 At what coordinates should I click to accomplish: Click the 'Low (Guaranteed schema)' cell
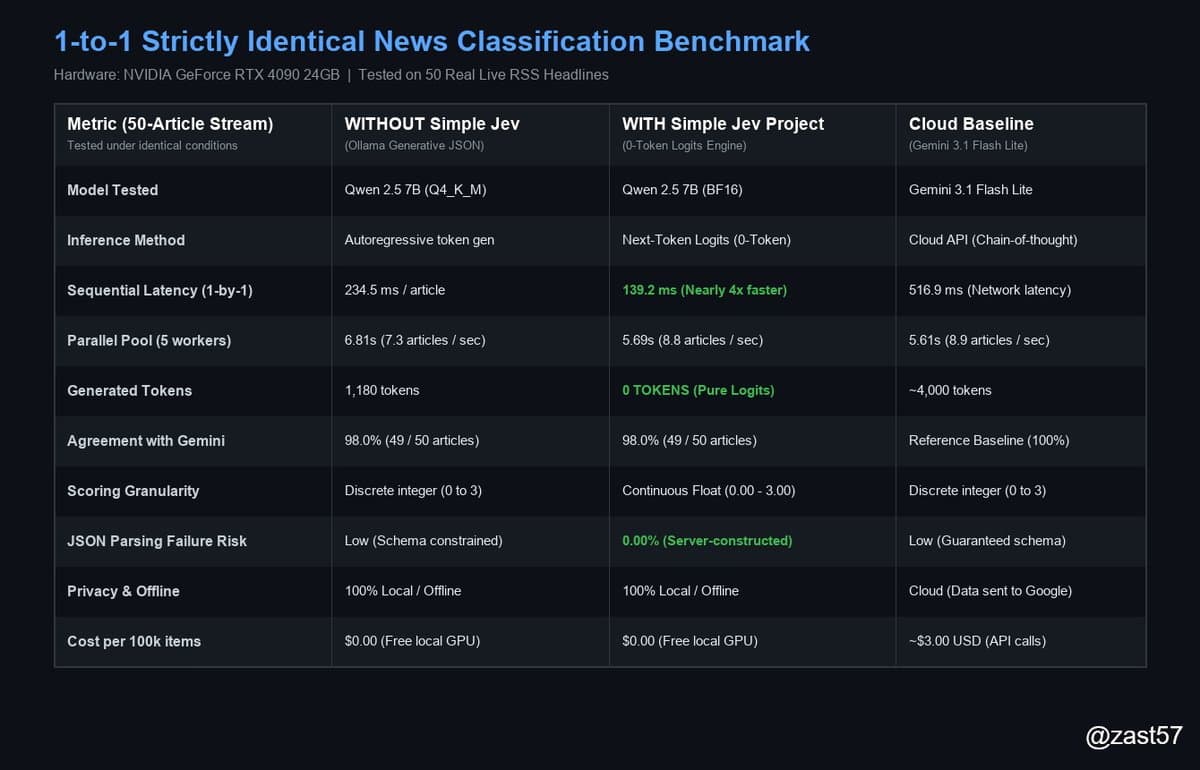[987, 541]
